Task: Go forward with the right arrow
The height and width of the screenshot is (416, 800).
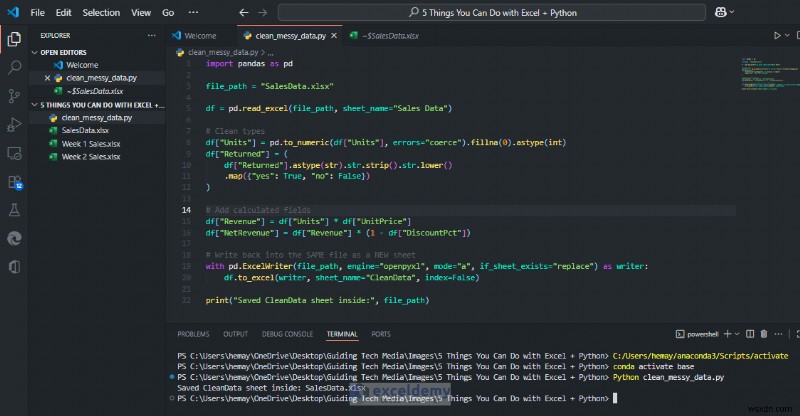Action: pyautogui.click(x=262, y=13)
